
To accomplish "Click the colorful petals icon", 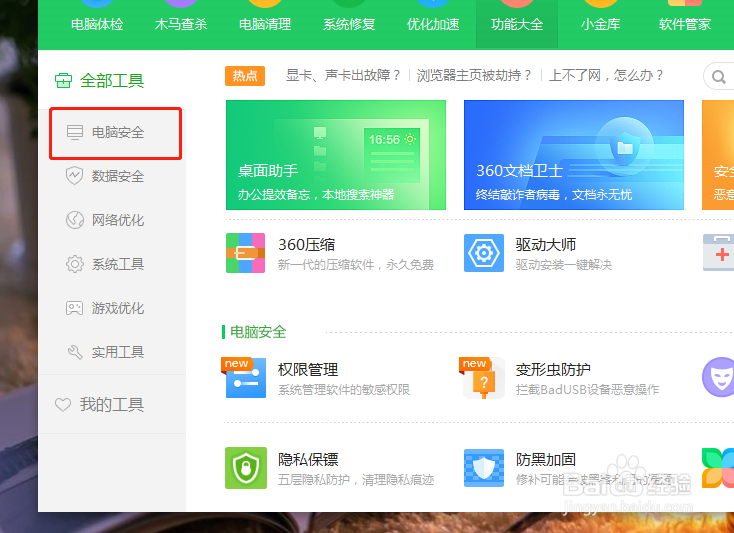I will [718, 468].
